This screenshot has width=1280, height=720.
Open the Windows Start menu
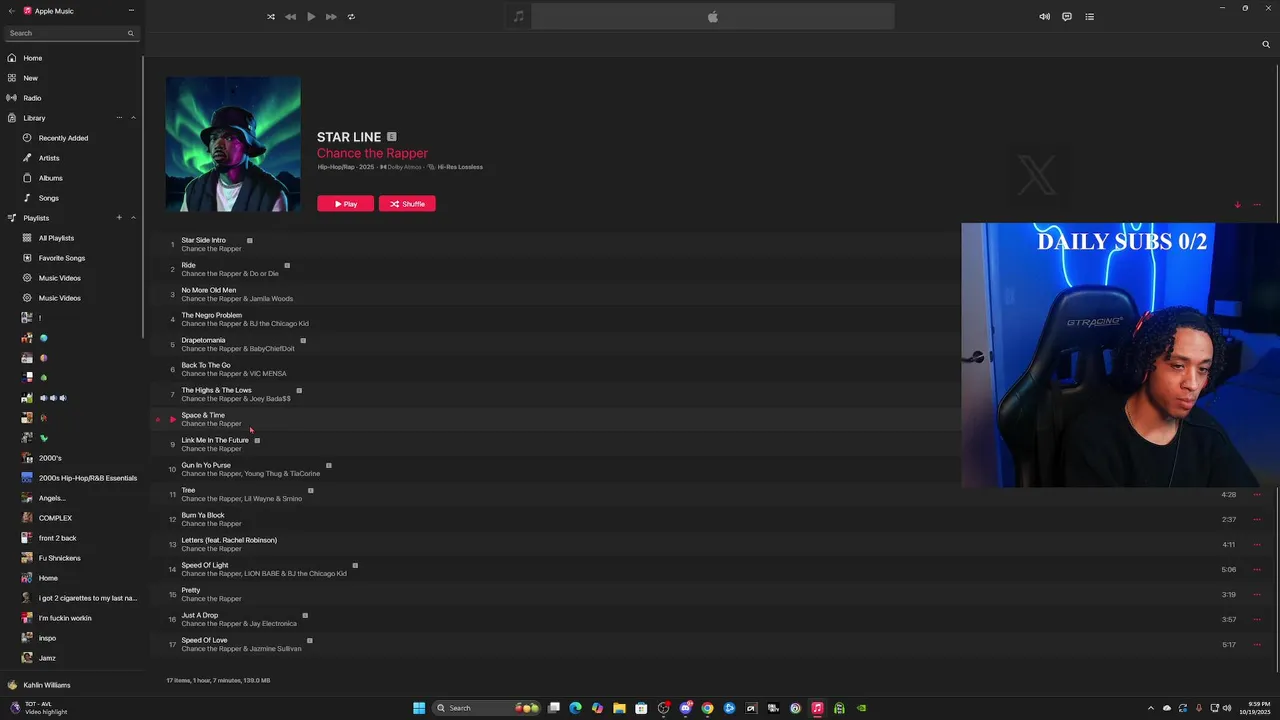[419, 708]
